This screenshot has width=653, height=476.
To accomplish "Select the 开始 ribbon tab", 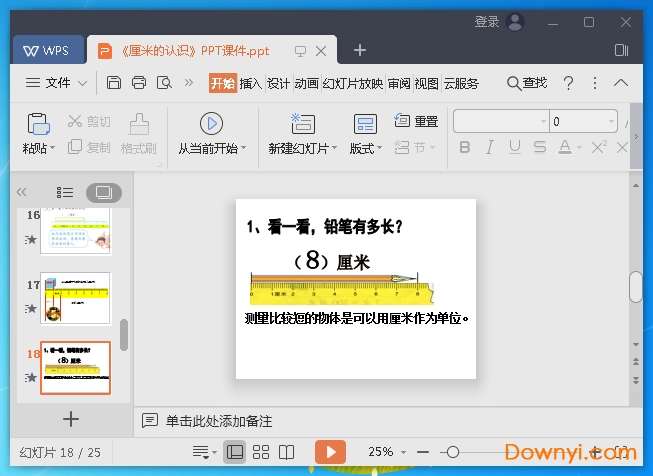I will tap(223, 83).
